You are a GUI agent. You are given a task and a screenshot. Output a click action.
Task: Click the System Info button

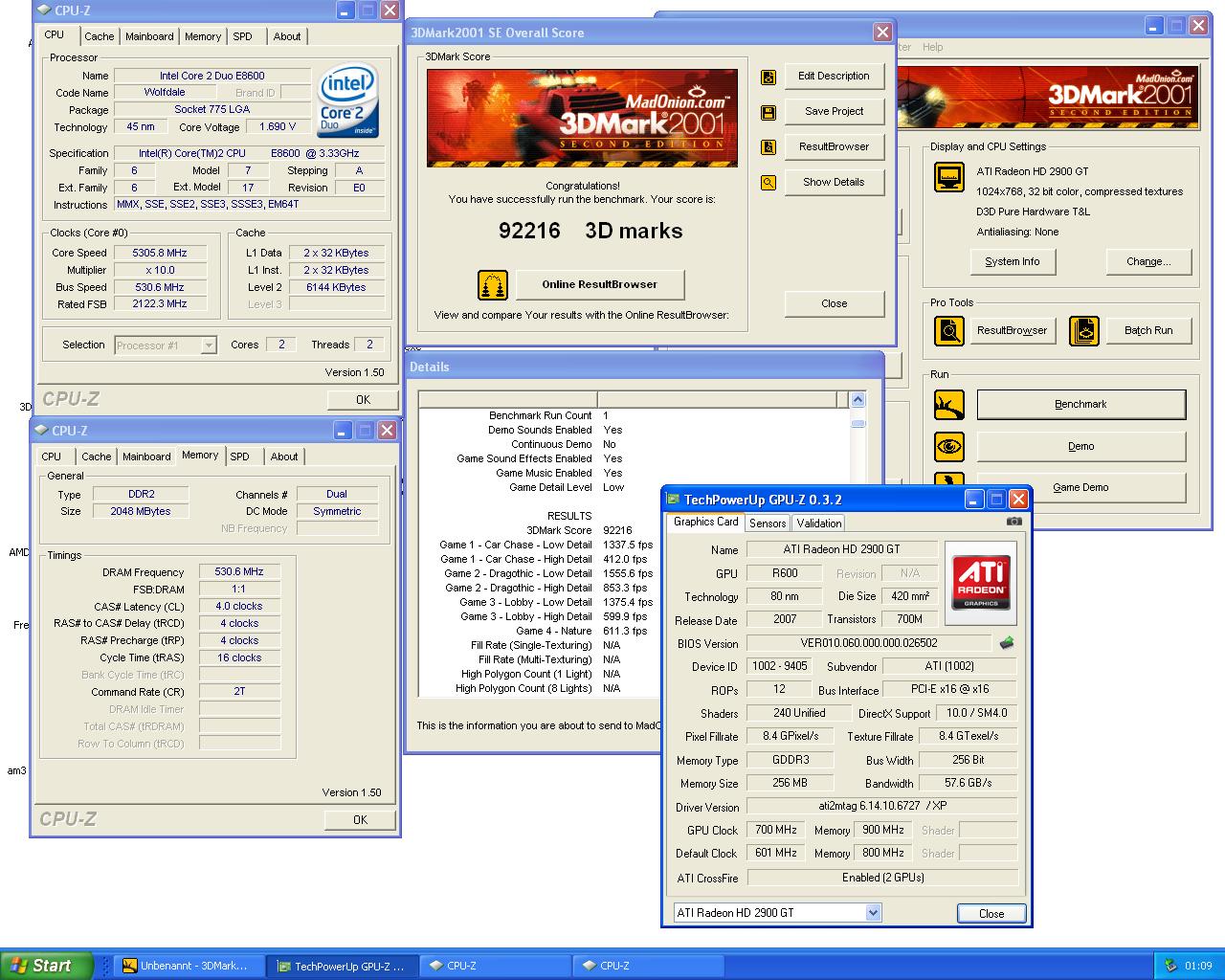point(1012,262)
